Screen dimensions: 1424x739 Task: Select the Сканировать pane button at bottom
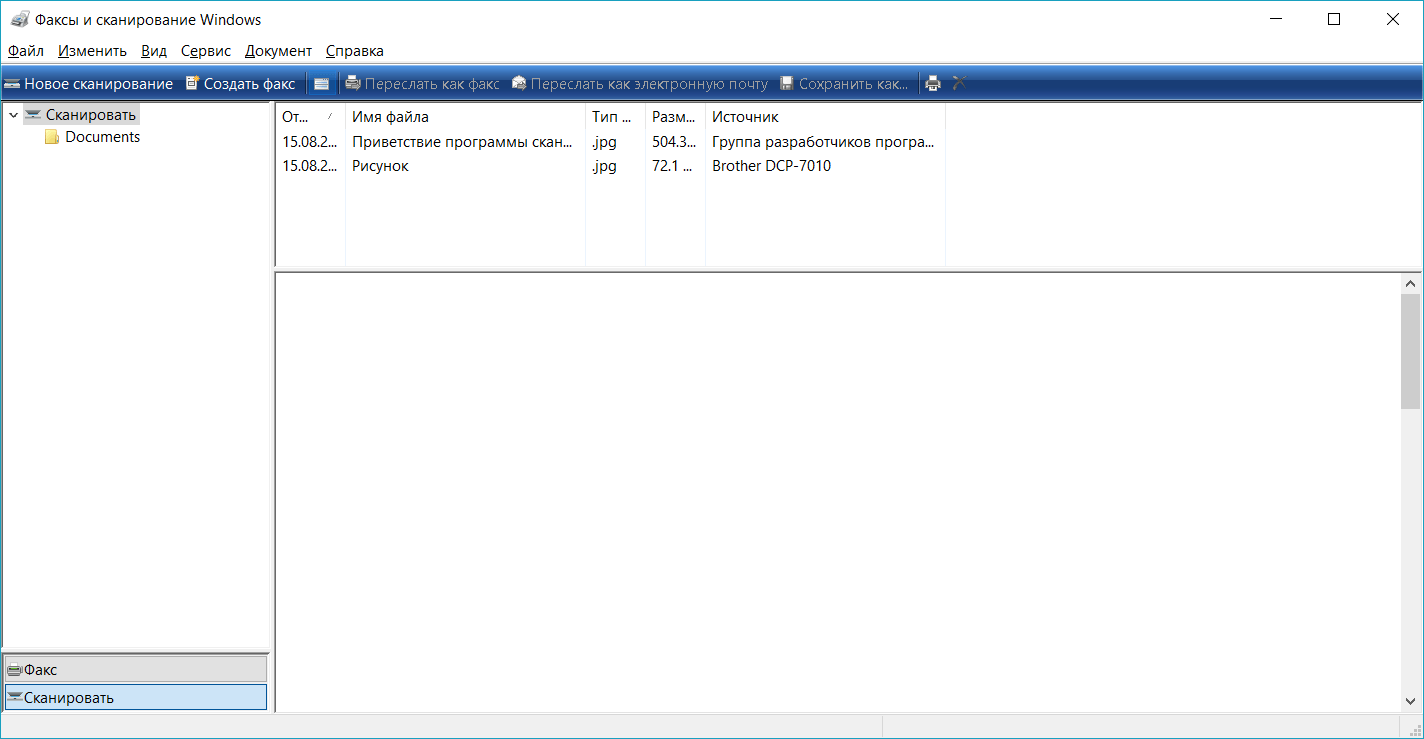pos(136,697)
